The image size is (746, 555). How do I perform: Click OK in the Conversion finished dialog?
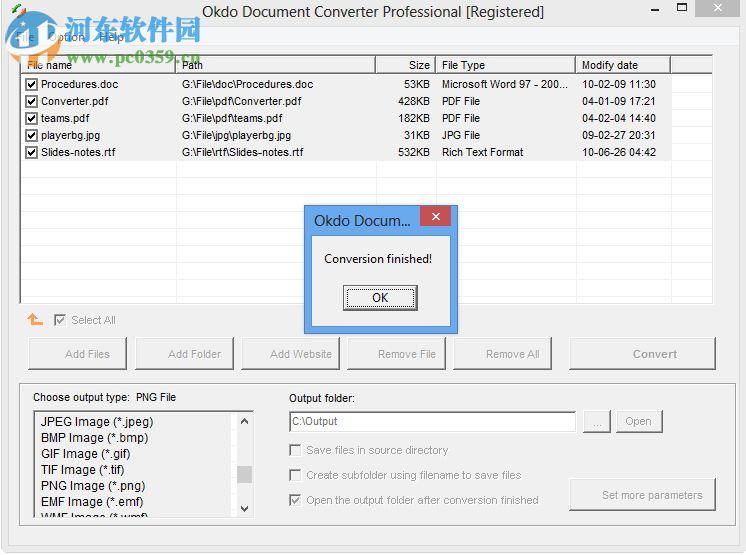(380, 298)
